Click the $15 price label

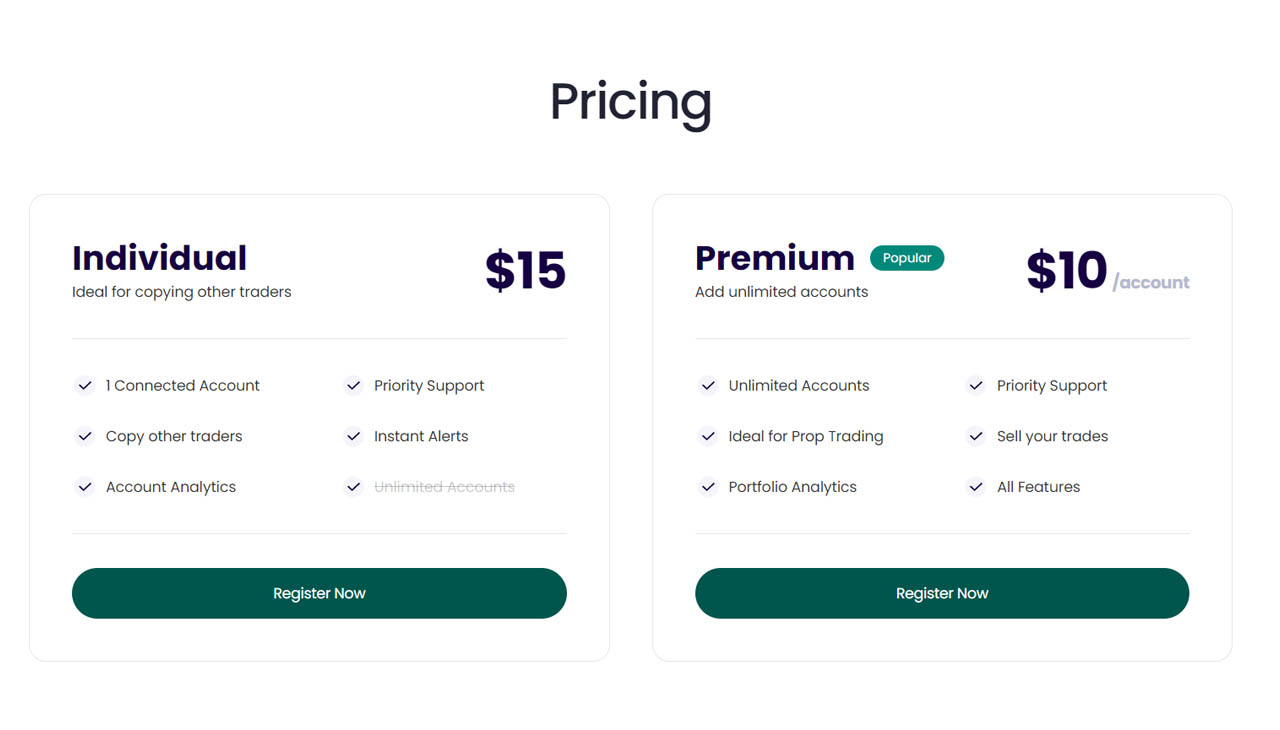tap(525, 271)
